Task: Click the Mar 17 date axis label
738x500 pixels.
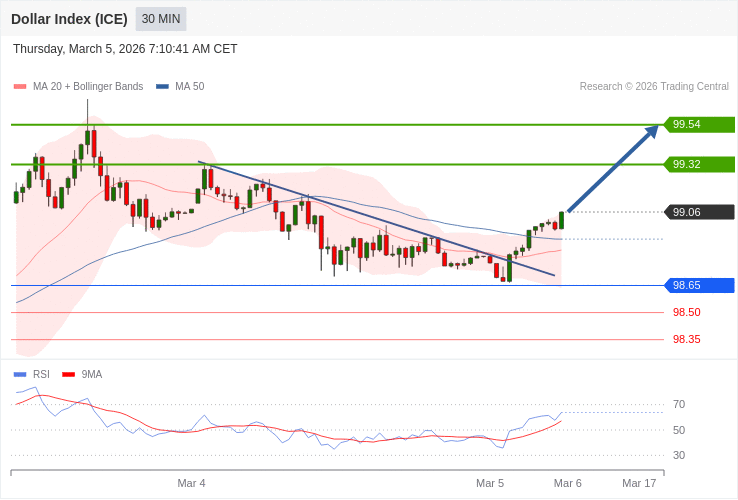Action: click(639, 483)
